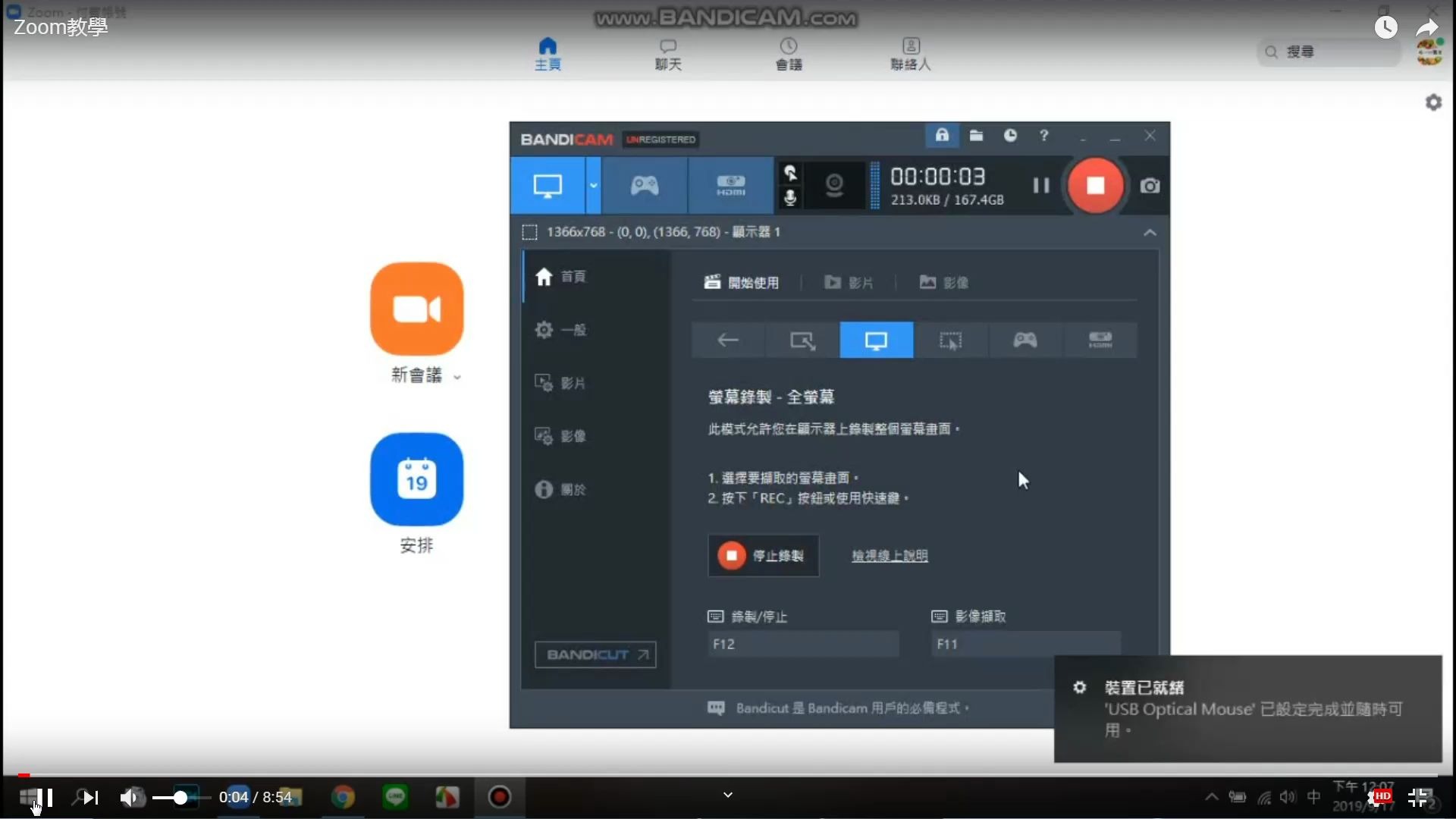Toggle Bandicam microphone recording
1456x819 pixels.
[x=790, y=199]
